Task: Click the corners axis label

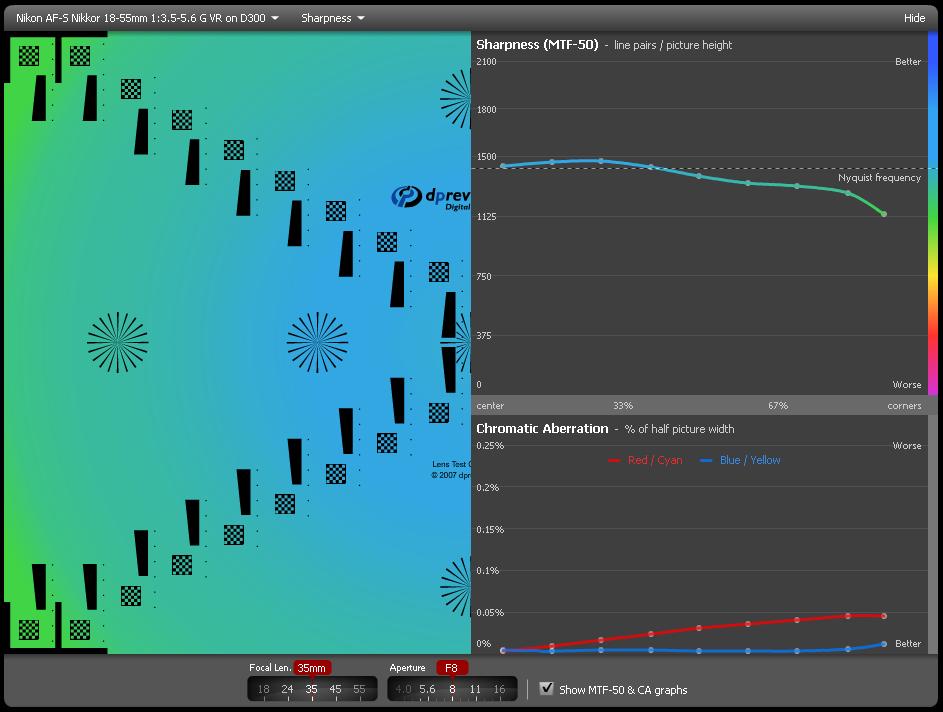Action: (904, 406)
